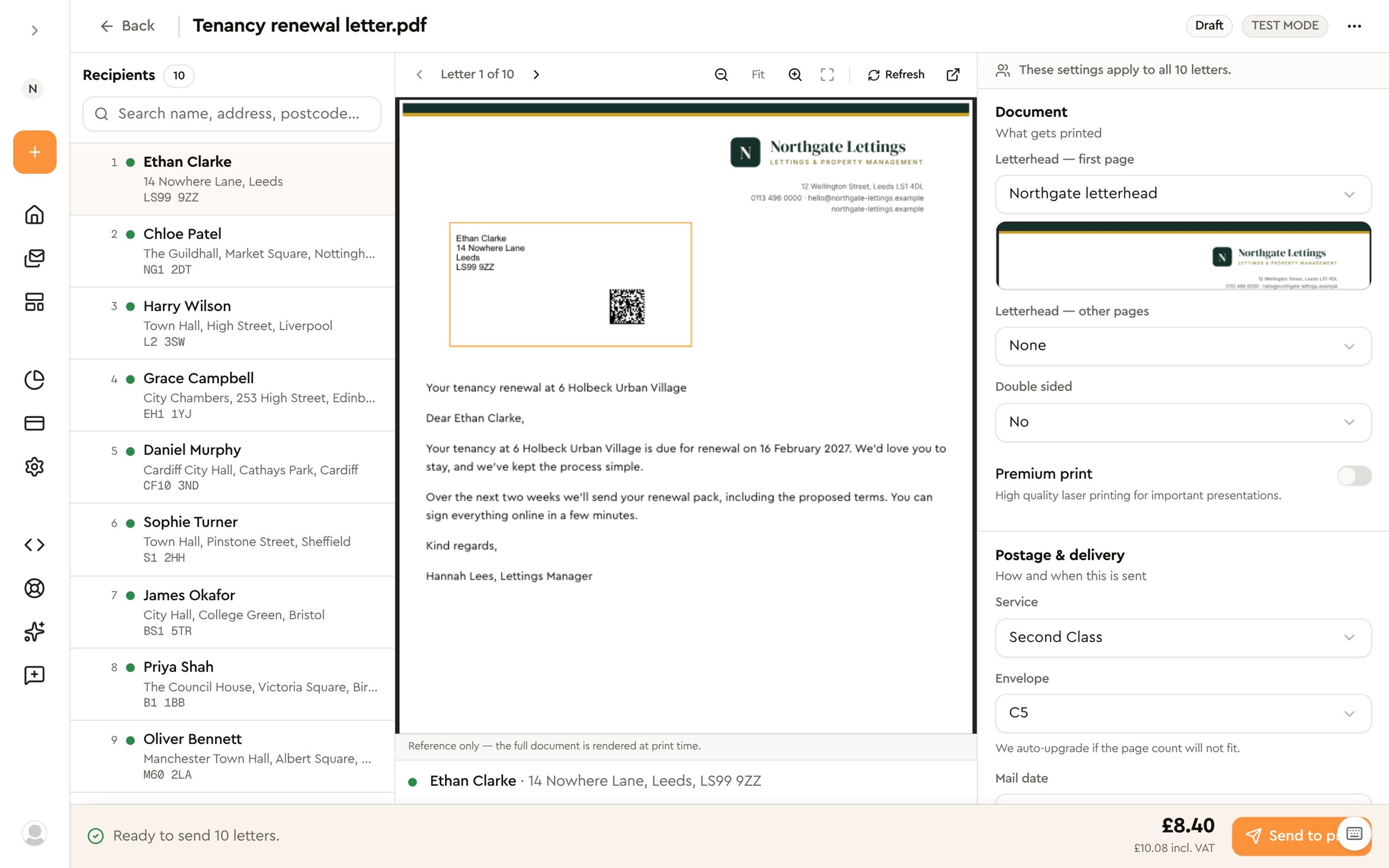Open the developer code brackets icon
Viewport: 1389px width, 868px height.
(34, 545)
